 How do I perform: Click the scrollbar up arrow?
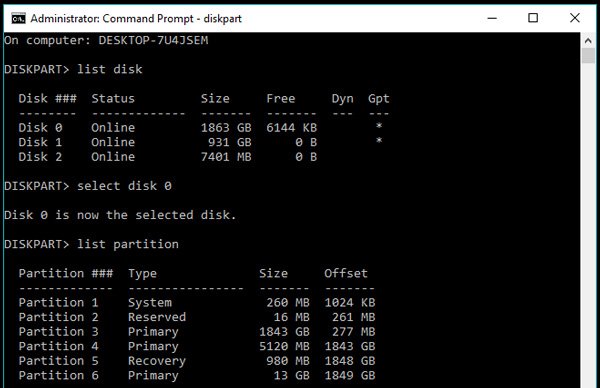coord(588,41)
